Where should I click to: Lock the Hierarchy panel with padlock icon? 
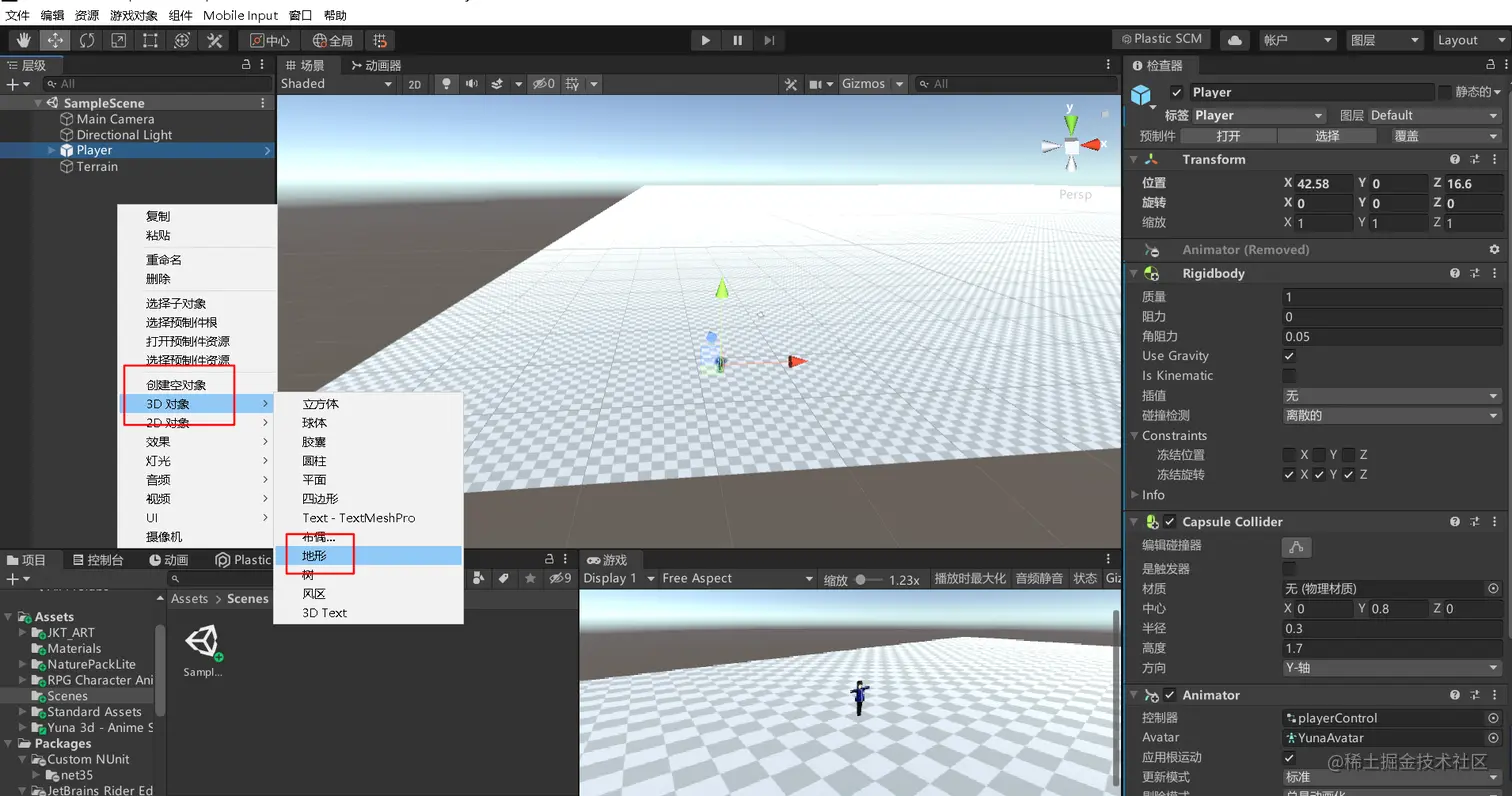(x=246, y=65)
